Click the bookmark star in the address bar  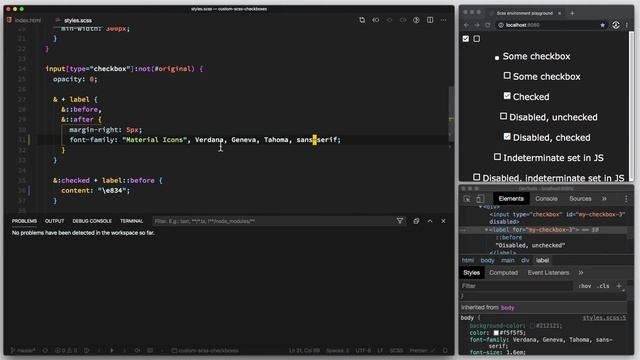coord(602,25)
